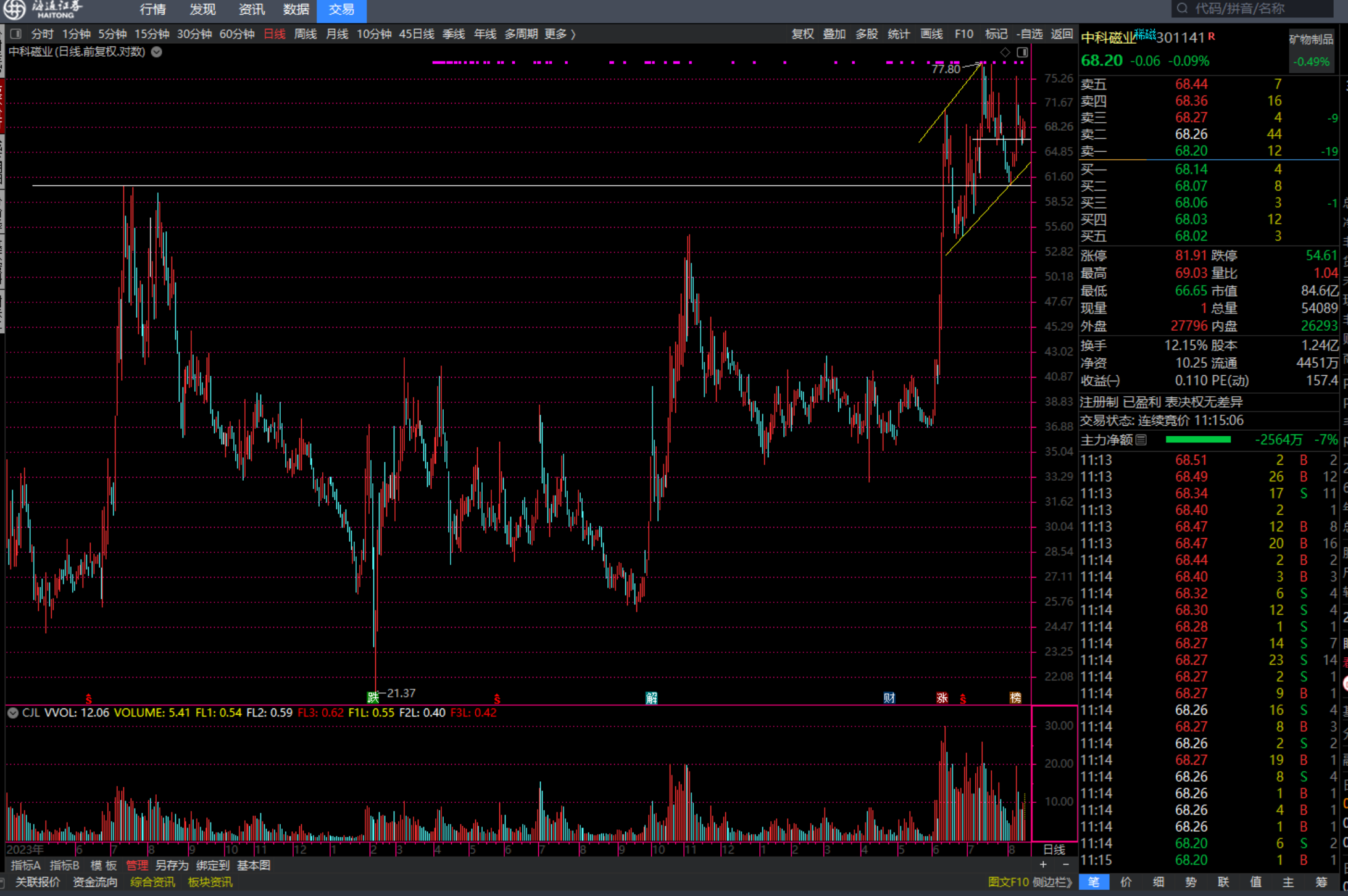Screen dimensions: 1348x896
Task: Click the red 涨 event marker
Action: click(942, 698)
